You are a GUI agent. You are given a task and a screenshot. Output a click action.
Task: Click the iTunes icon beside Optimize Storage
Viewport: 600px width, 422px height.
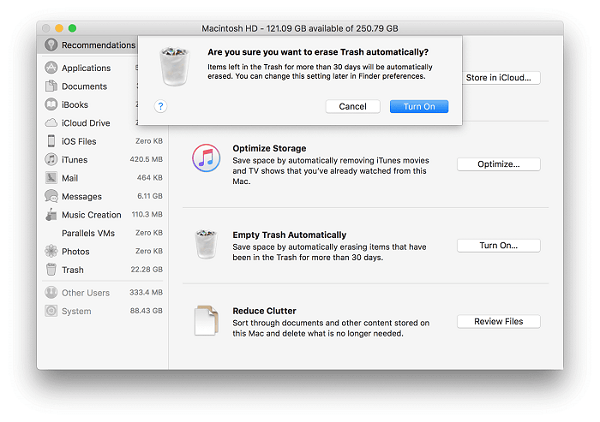tap(206, 158)
